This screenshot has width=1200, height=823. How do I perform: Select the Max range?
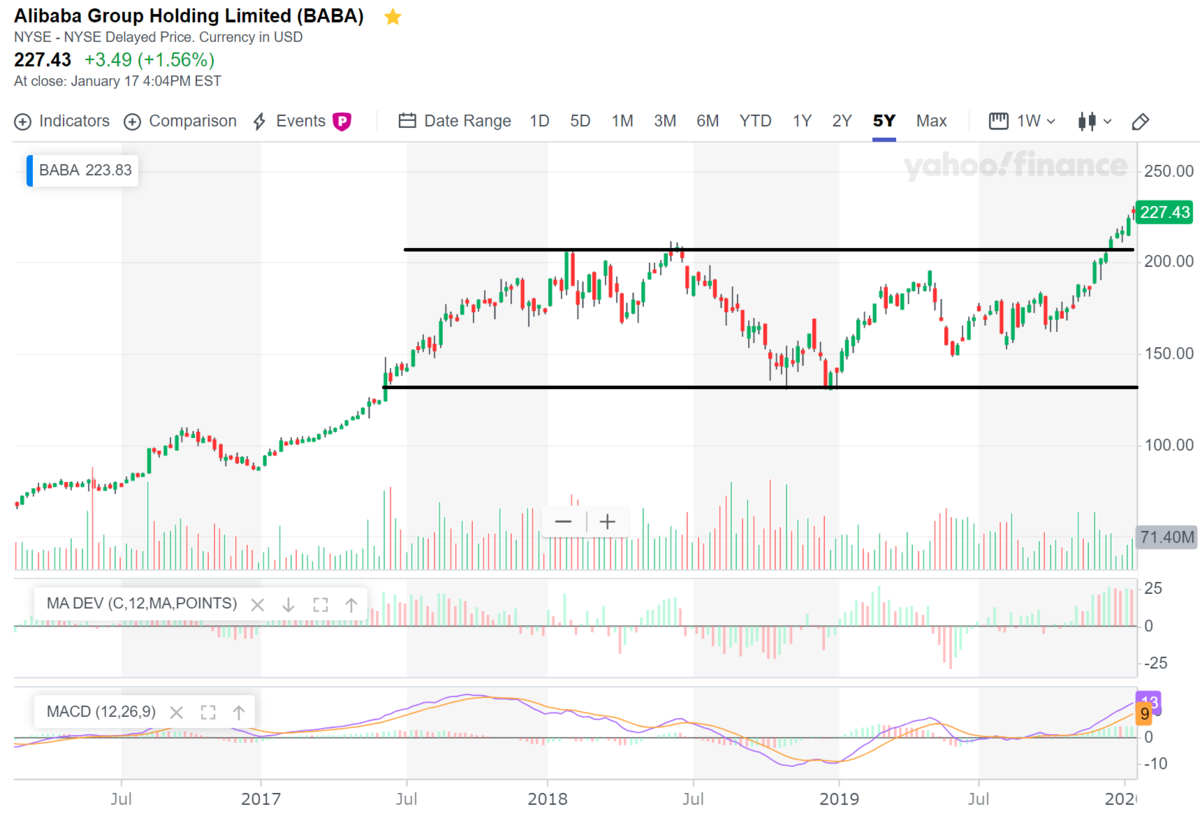[931, 121]
